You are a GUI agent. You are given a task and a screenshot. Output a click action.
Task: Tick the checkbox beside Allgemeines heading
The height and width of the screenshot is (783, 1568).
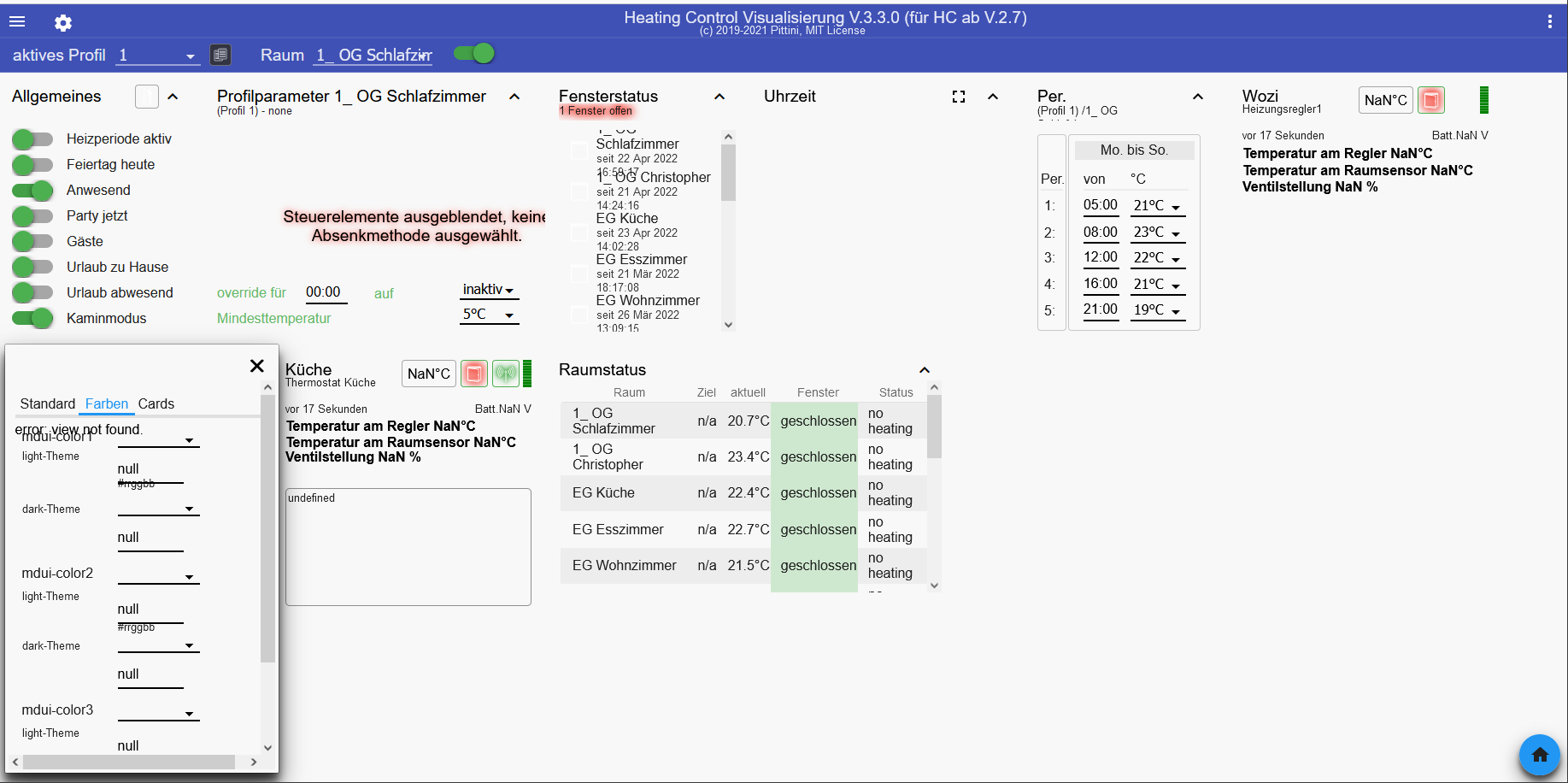tap(147, 97)
